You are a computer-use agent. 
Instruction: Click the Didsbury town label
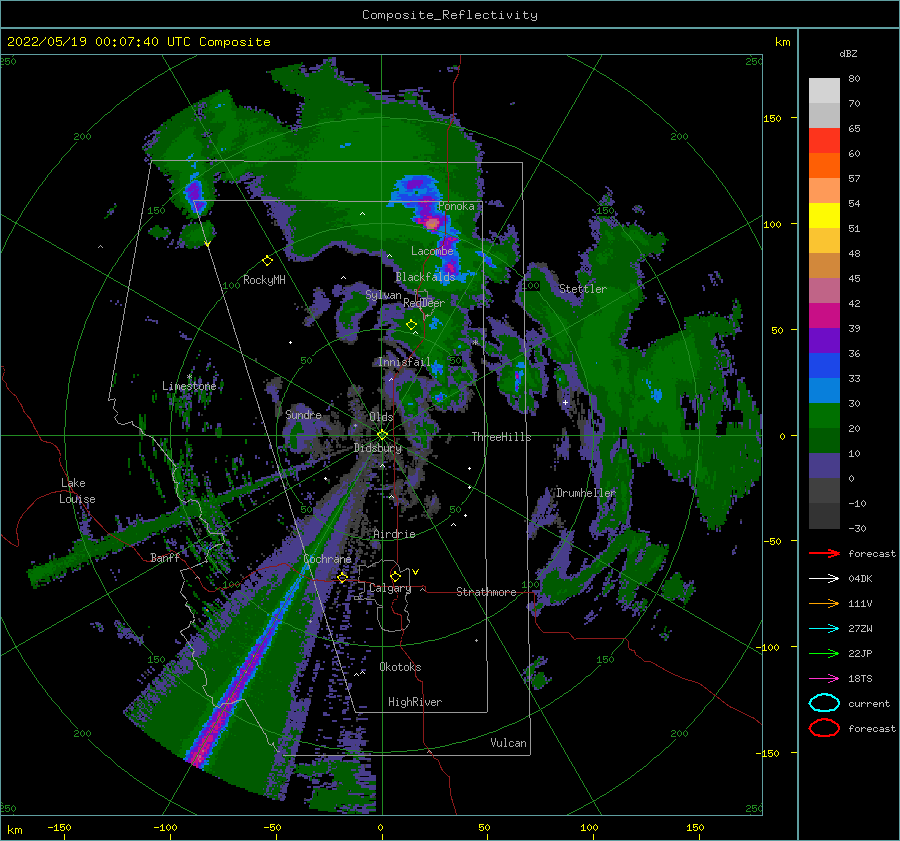[378, 448]
